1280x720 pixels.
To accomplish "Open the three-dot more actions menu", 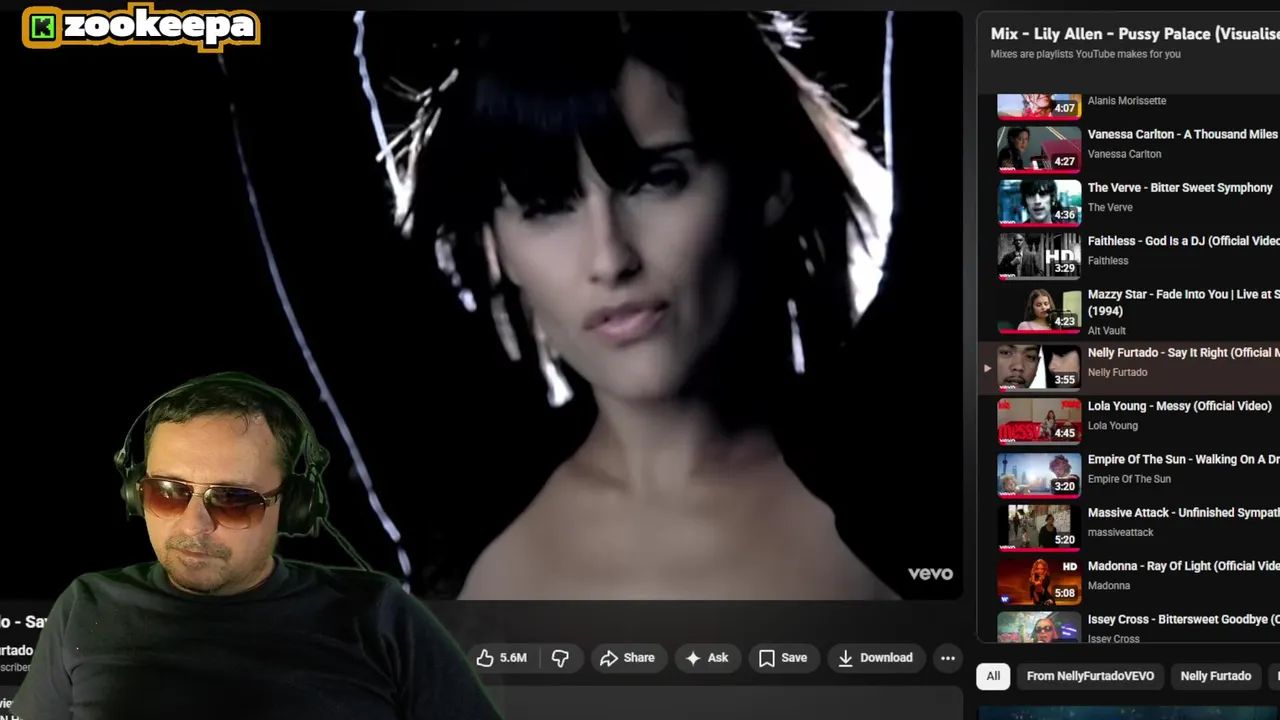I will click(x=947, y=658).
